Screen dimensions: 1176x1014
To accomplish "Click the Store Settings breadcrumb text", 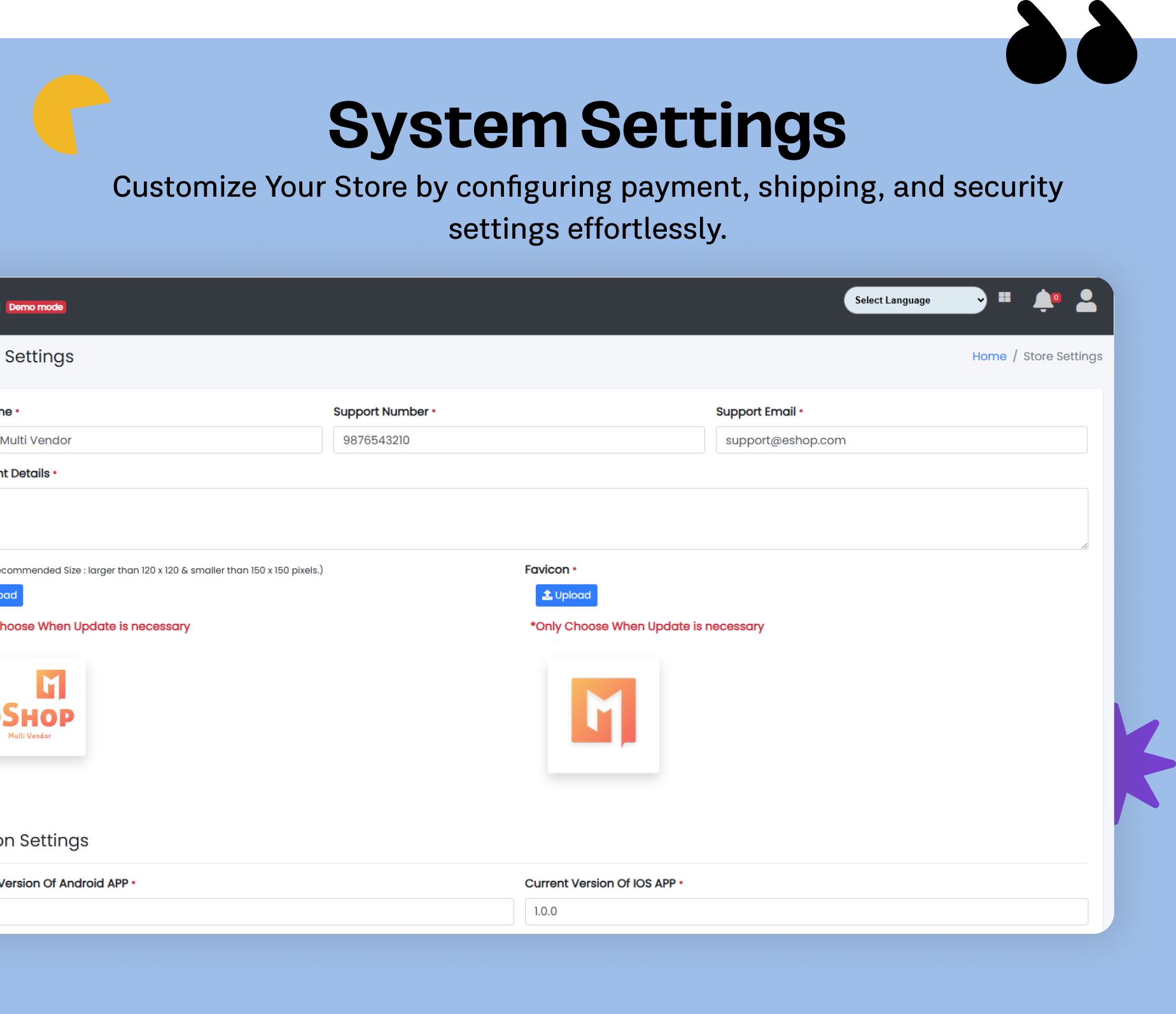I will point(1062,356).
